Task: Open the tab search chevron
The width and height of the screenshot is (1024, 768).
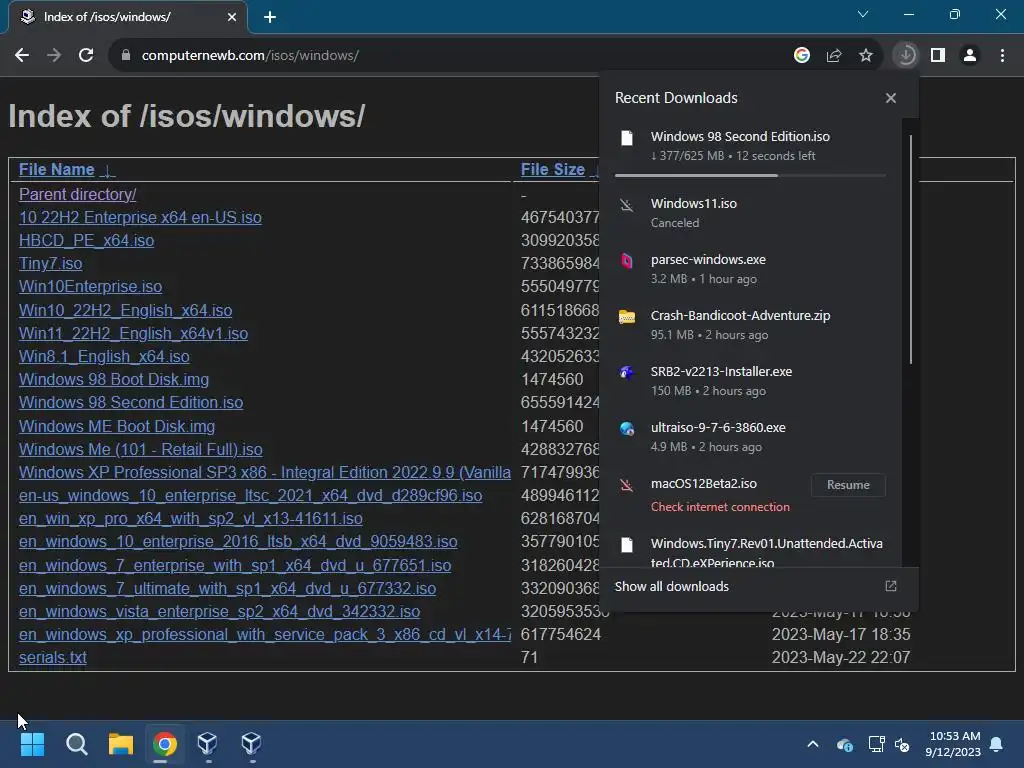Action: [x=863, y=14]
